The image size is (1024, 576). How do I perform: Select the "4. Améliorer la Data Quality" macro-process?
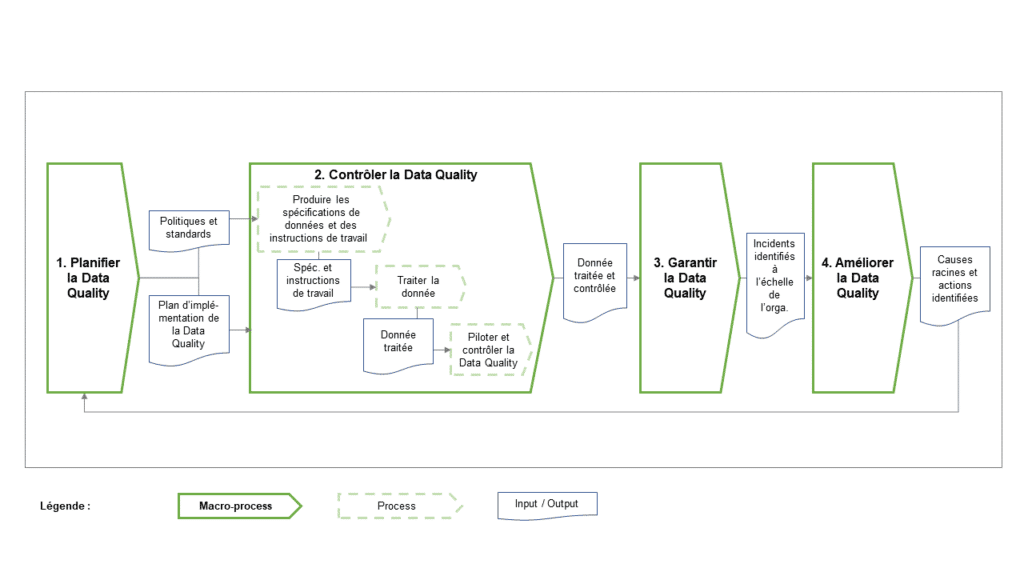tap(855, 277)
